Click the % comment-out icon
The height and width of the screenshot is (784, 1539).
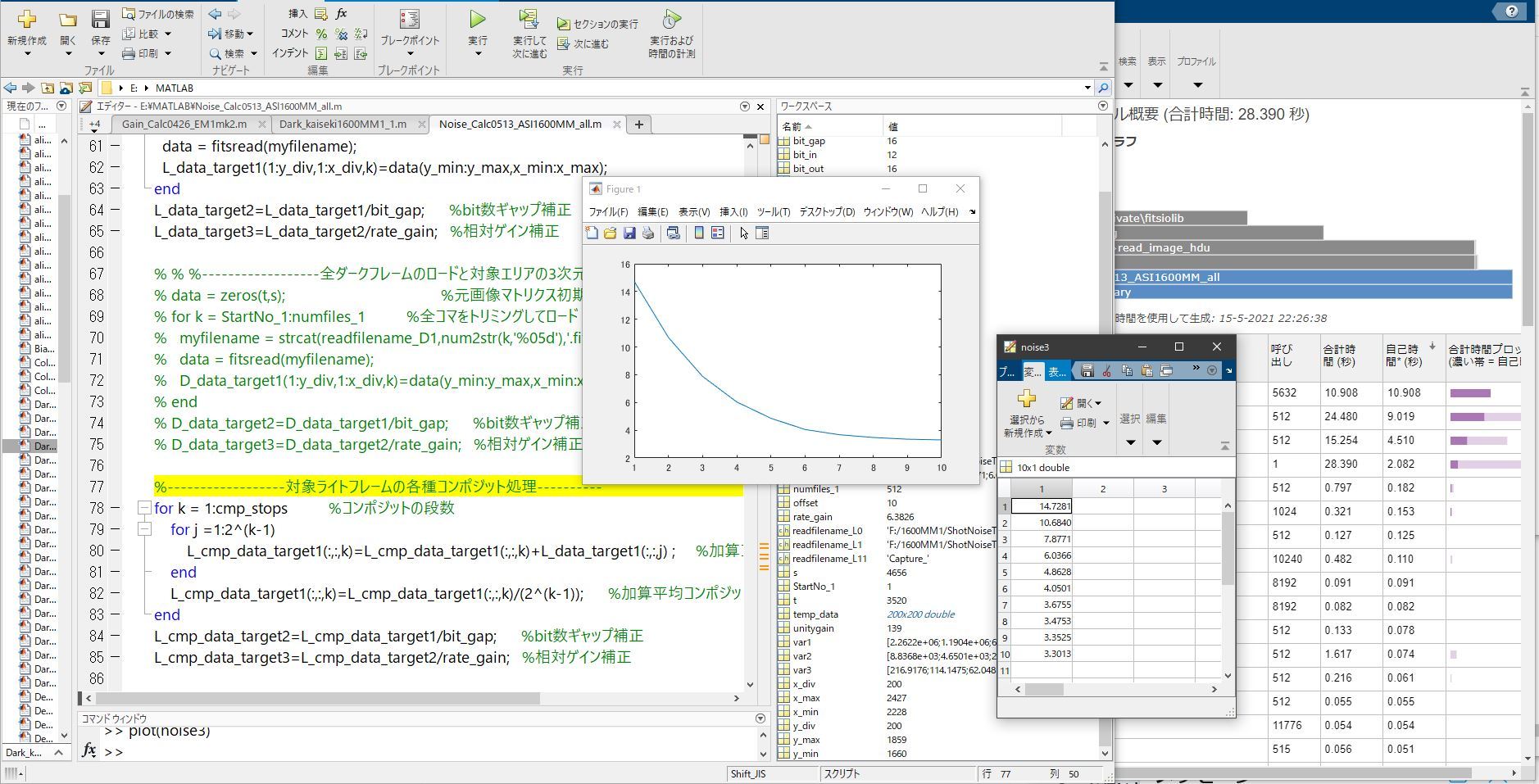coord(321,34)
